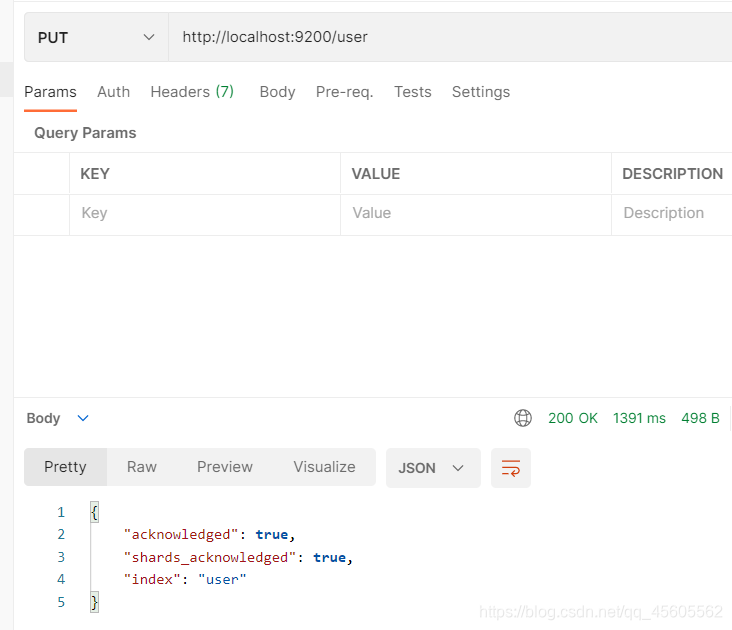The width and height of the screenshot is (732, 630).
Task: Open the JSON format dropdown
Action: point(433,468)
